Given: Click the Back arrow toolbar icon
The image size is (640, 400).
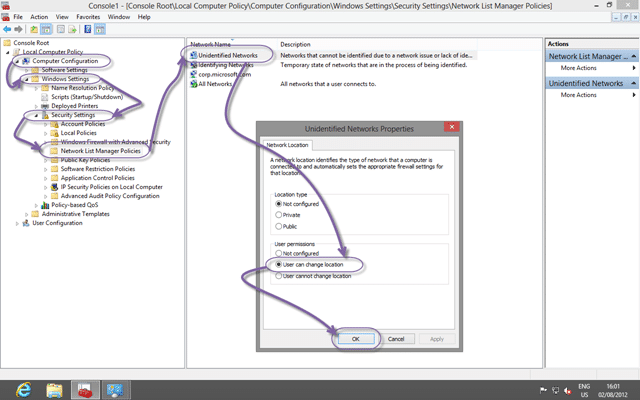Looking at the screenshot, I should 7,29.
